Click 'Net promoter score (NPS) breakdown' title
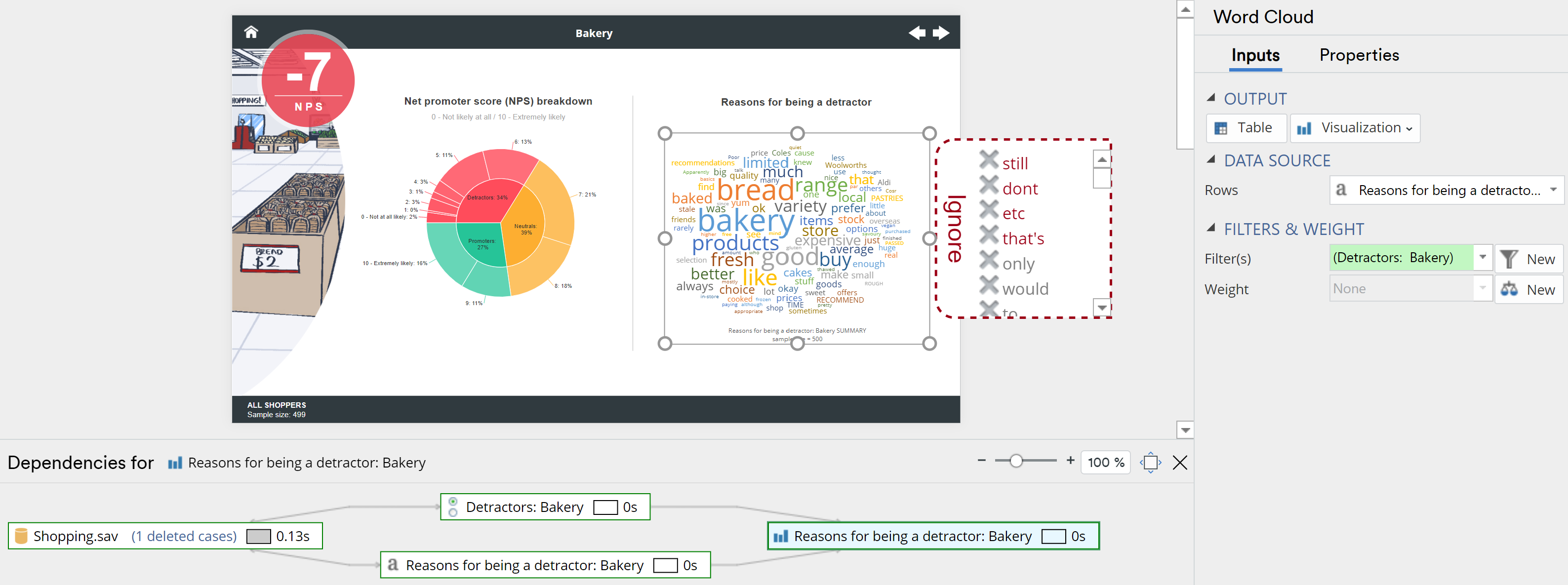This screenshot has width=1568, height=585. [x=498, y=101]
